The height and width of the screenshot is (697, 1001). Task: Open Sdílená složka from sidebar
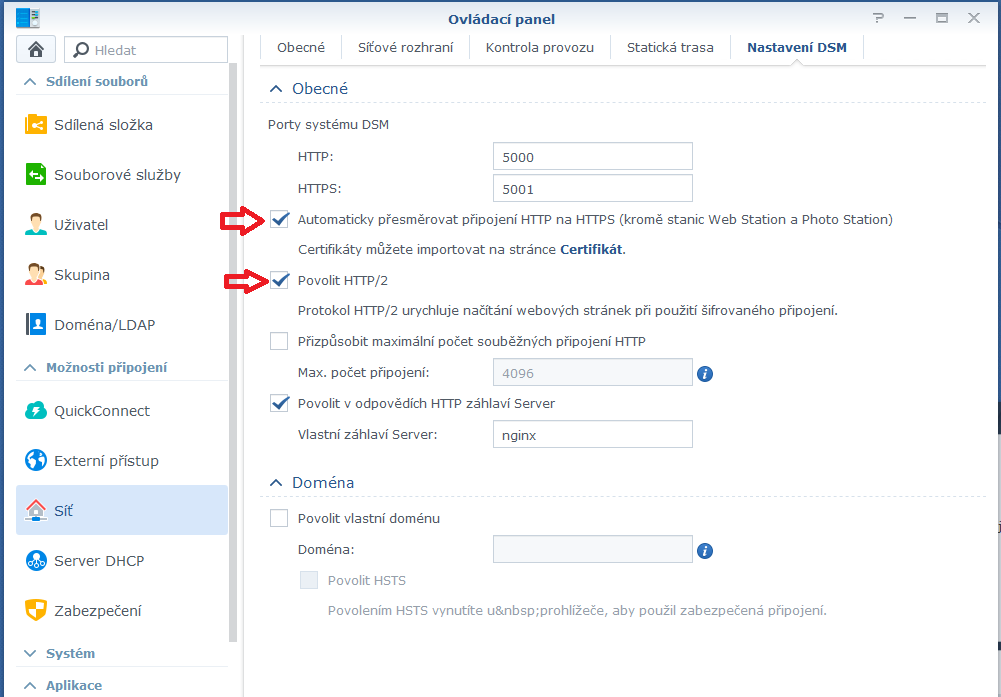(x=103, y=125)
